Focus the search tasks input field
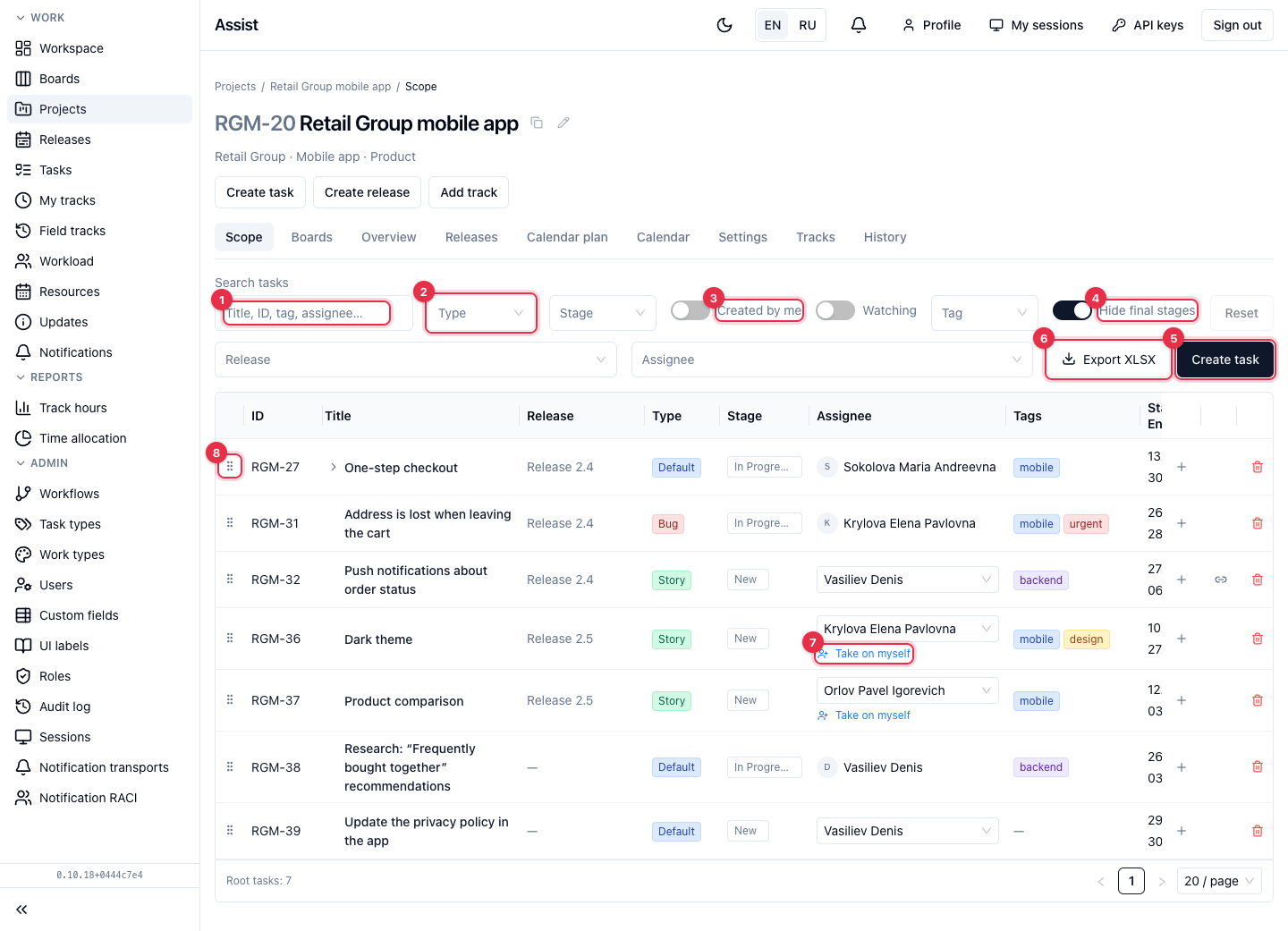The image size is (1288, 931). [x=314, y=313]
